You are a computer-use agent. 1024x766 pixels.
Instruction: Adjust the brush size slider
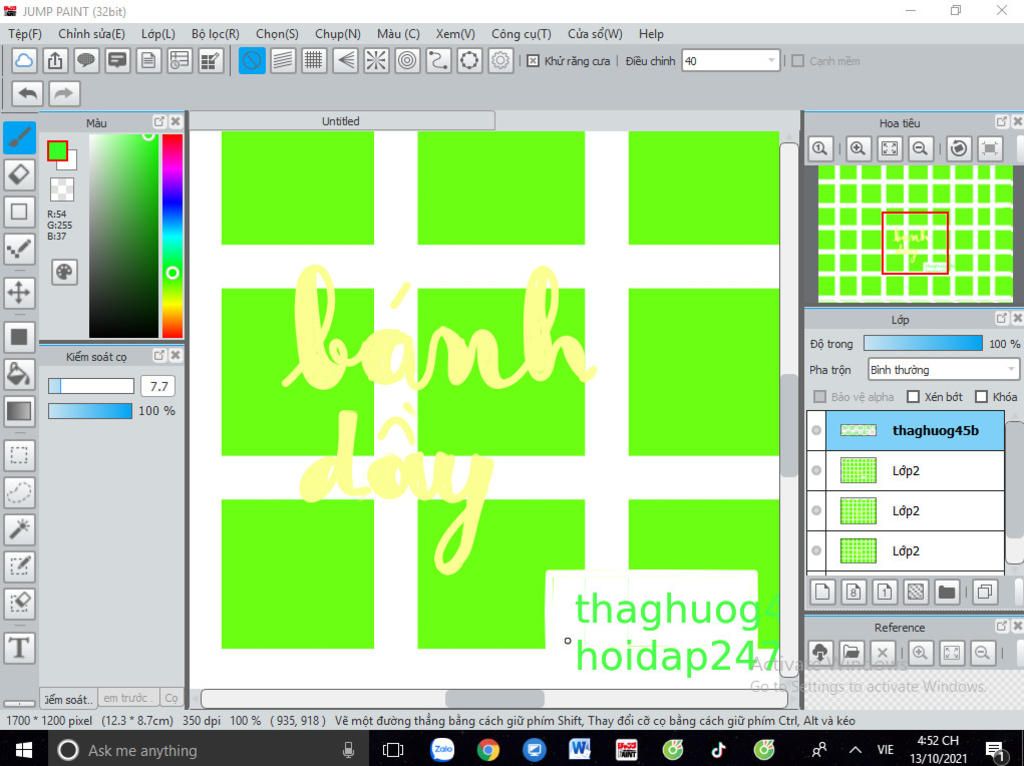pyautogui.click(x=91, y=386)
